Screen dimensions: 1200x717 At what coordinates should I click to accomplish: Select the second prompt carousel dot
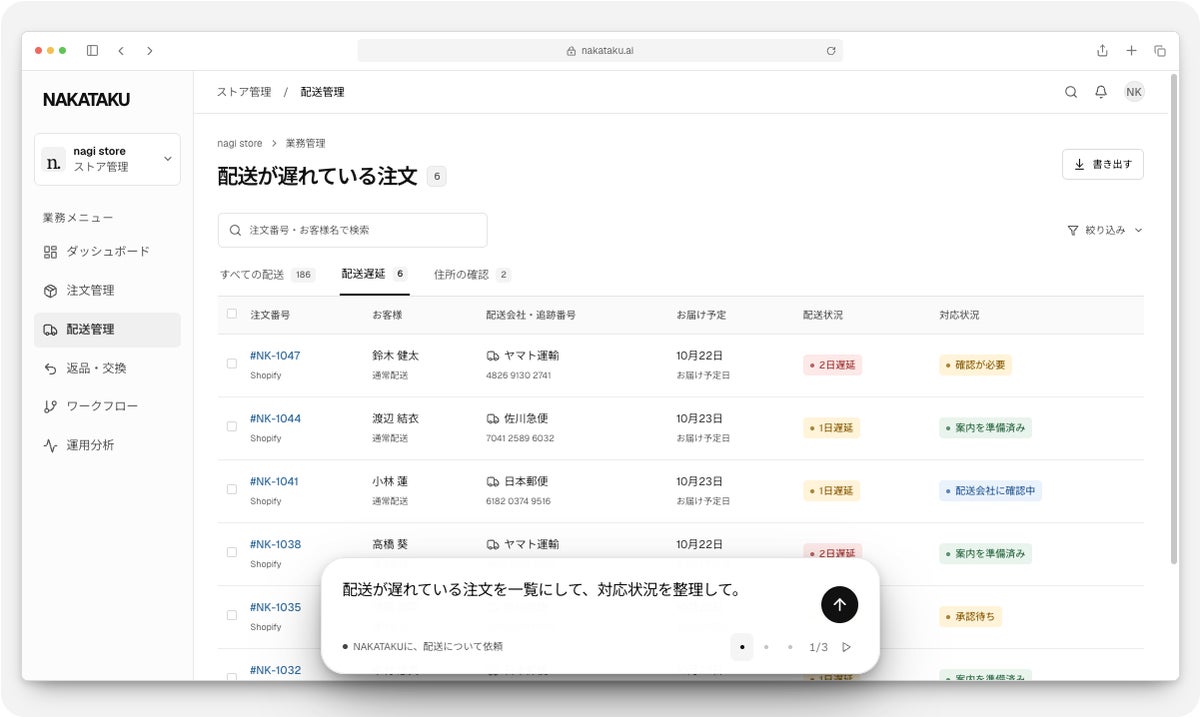(766, 647)
